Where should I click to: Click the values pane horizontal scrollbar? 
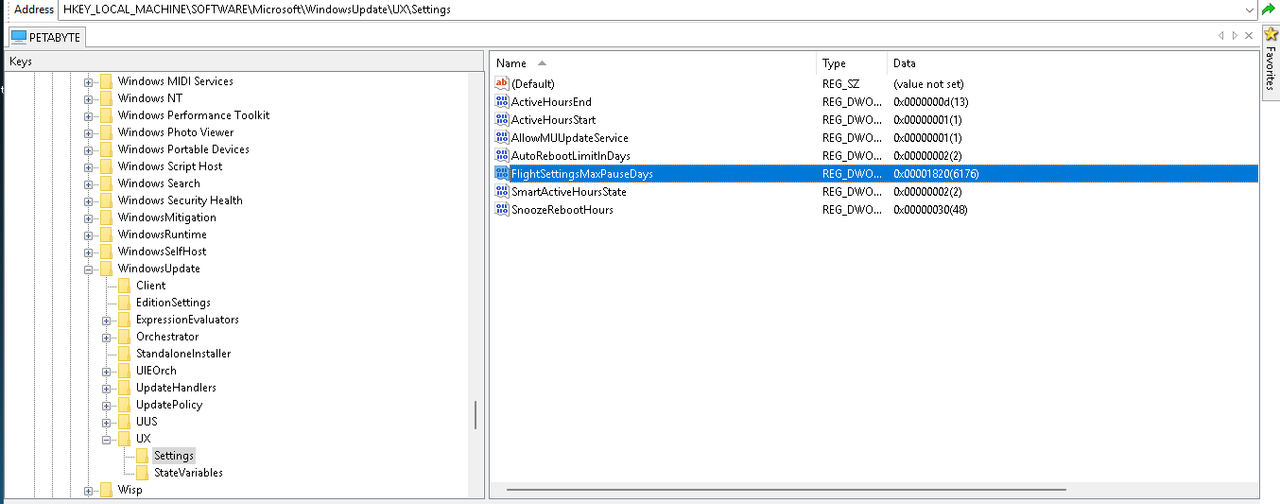(786, 490)
